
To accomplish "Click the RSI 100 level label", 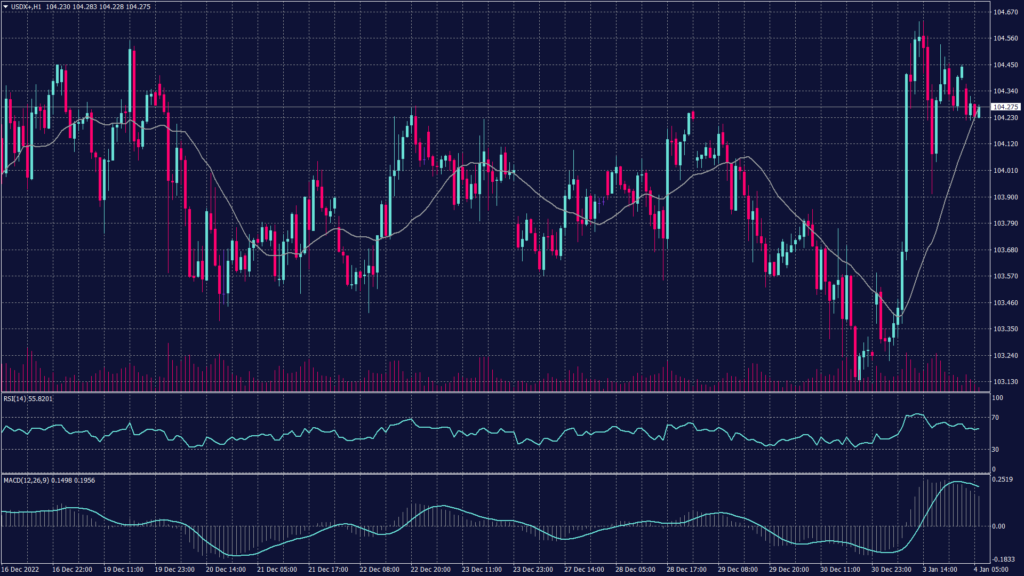I will [x=997, y=399].
